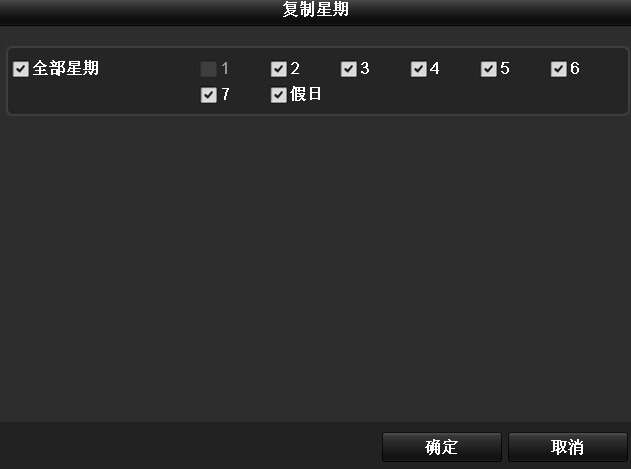631x469 pixels.
Task: Click the 复制星期 dialog title
Action: click(316, 9)
